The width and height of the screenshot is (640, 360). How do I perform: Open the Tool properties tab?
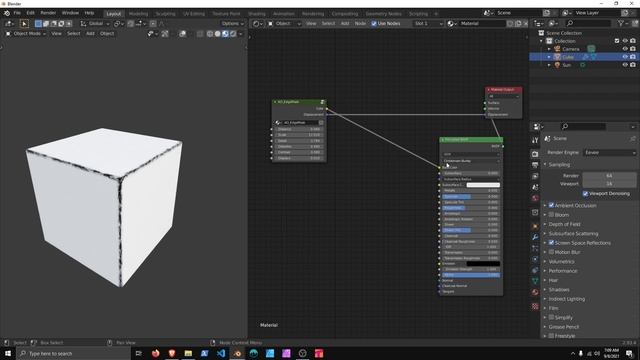tap(535, 140)
